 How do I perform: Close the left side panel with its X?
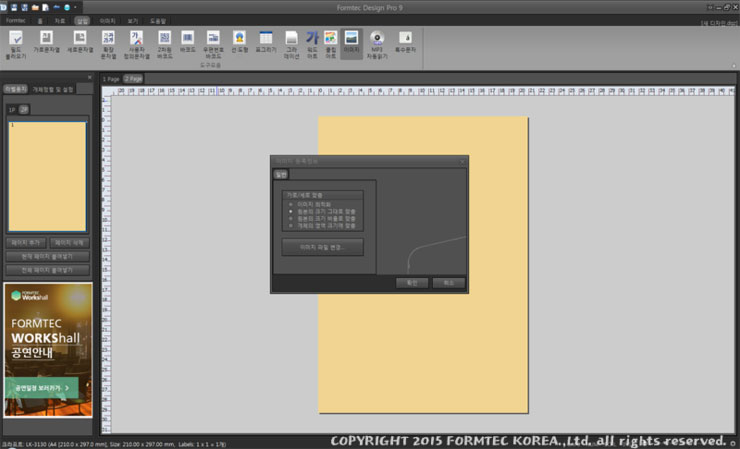tap(90, 77)
